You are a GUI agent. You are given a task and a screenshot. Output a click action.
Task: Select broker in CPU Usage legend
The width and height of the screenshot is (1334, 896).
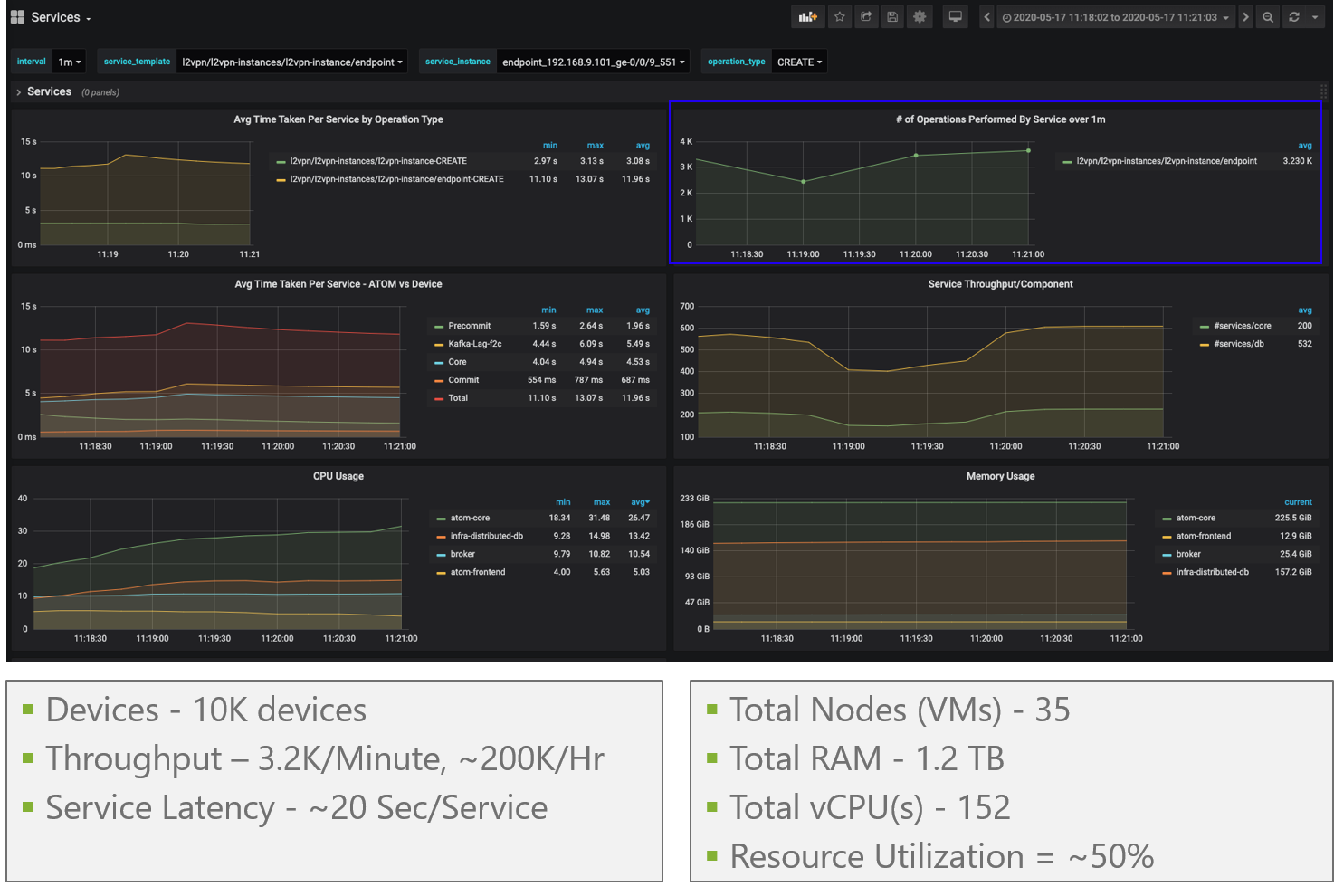pos(462,554)
